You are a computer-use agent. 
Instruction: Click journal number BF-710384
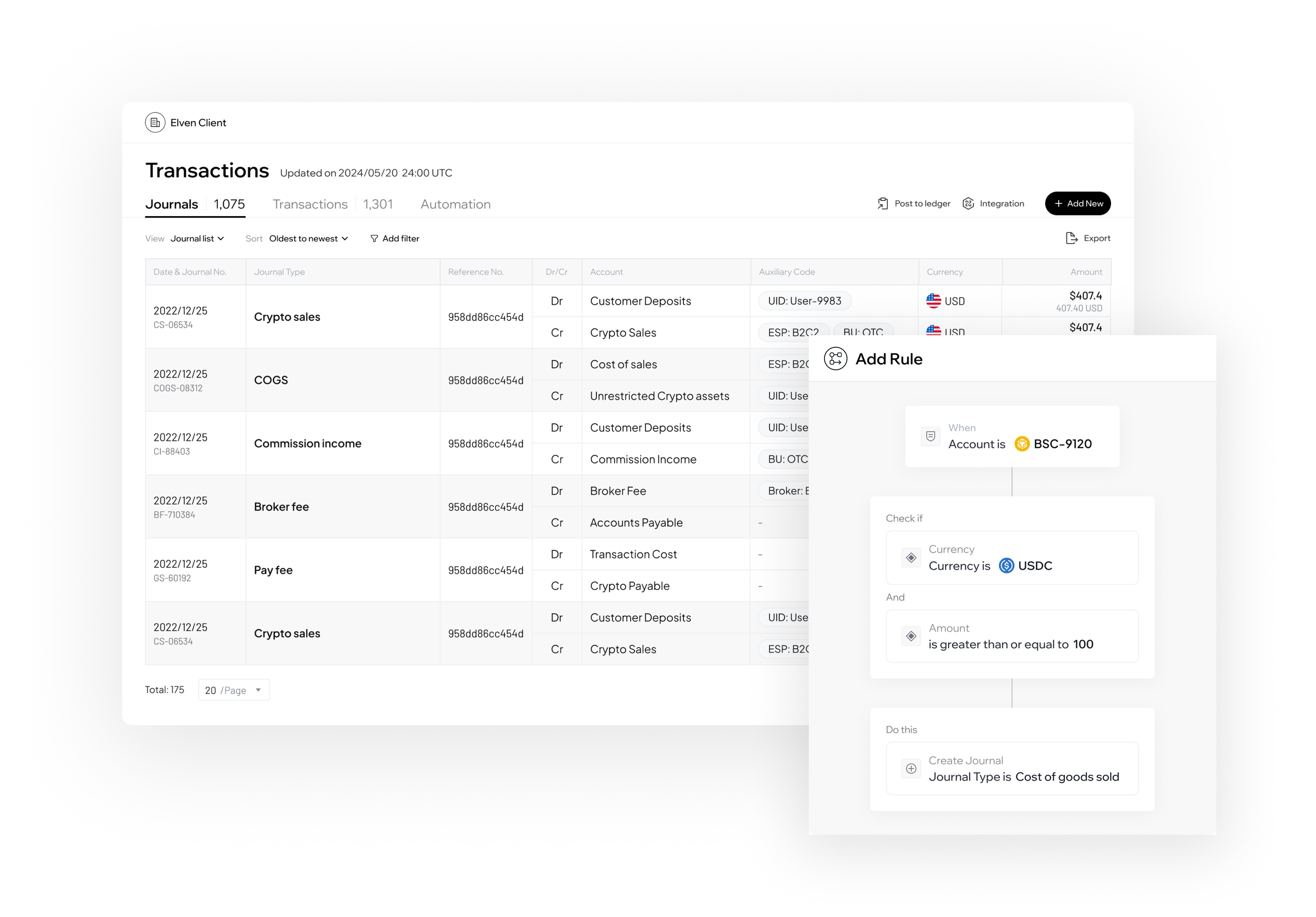coord(174,515)
